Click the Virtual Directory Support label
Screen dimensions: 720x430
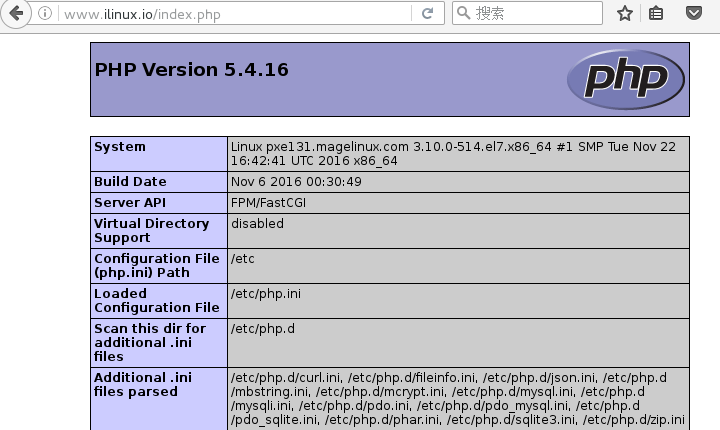coord(152,231)
